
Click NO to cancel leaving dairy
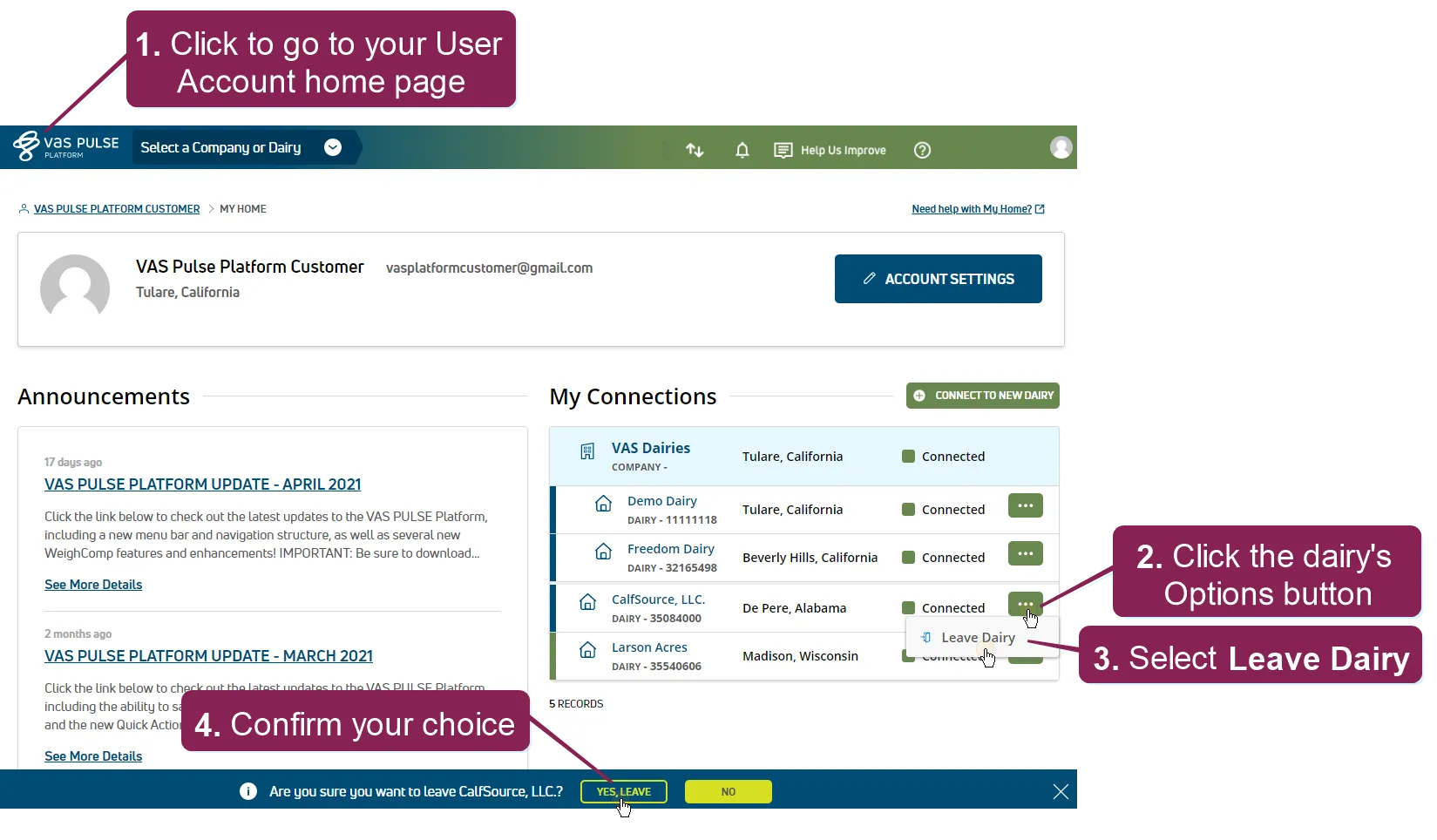click(x=729, y=792)
